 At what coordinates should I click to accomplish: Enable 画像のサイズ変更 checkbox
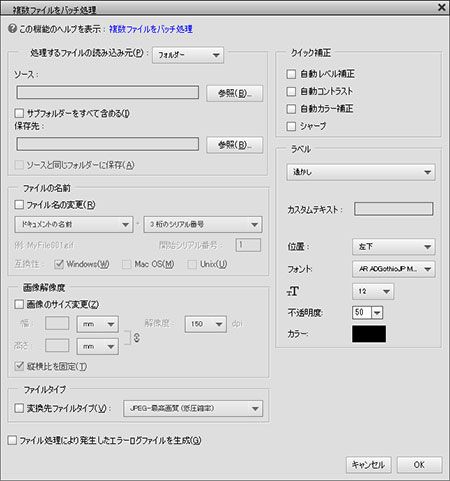click(x=19, y=304)
